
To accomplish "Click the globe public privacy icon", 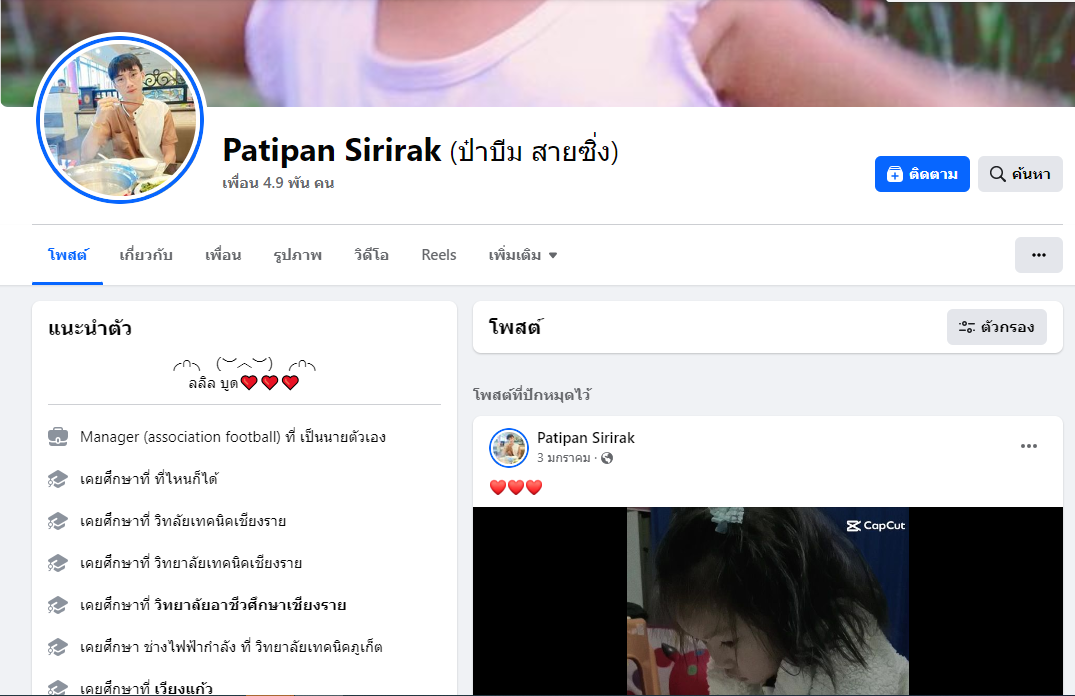I will (607, 458).
